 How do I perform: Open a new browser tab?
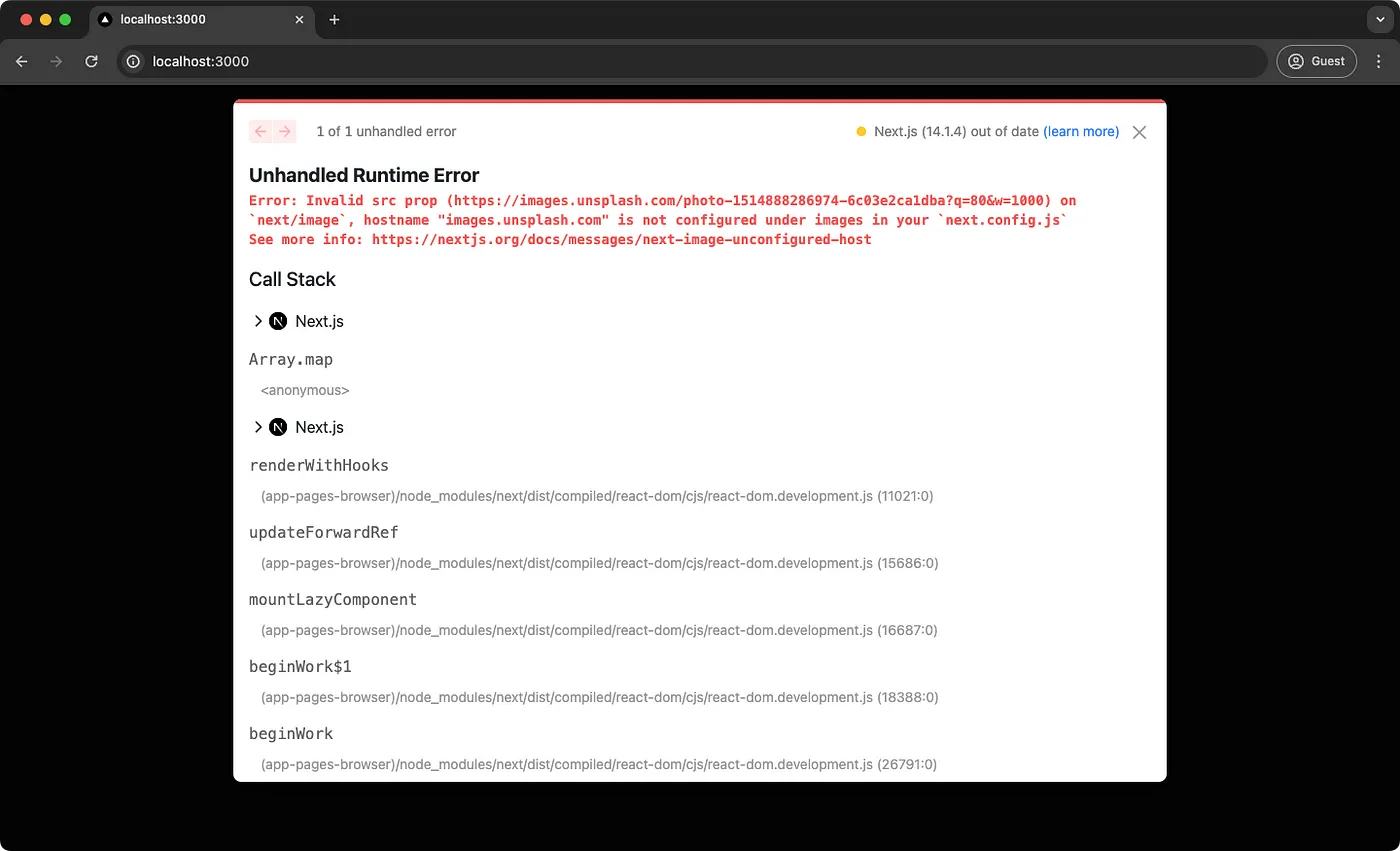(x=334, y=19)
